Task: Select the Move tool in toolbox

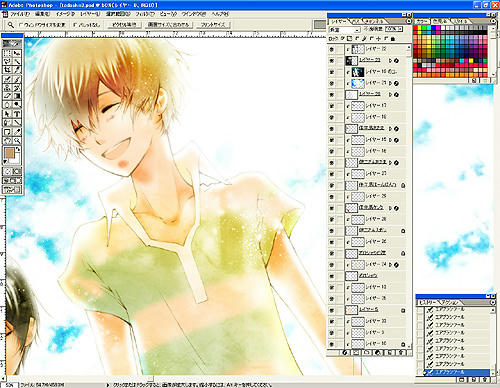Action: point(17,53)
